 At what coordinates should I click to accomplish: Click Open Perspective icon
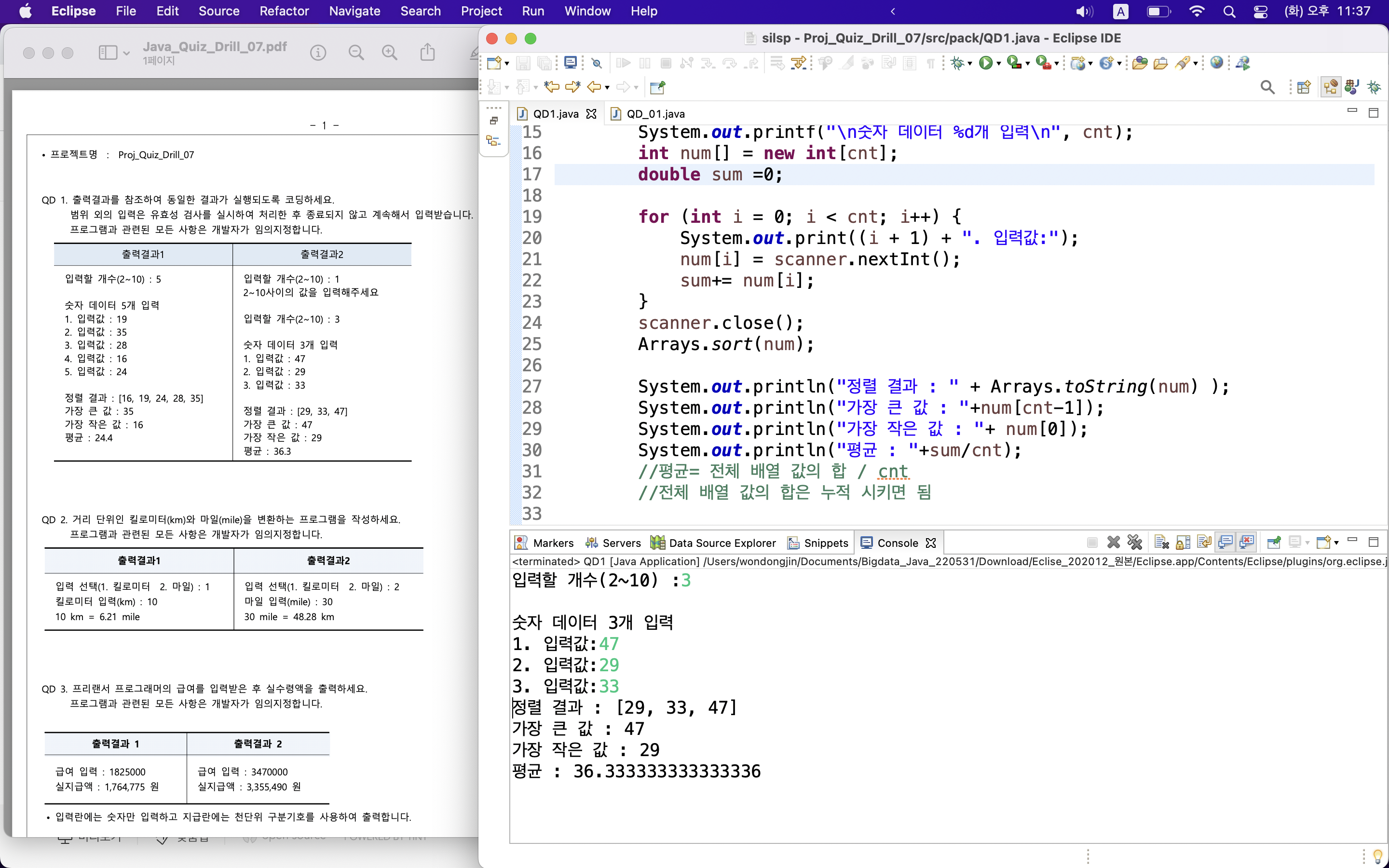tap(1304, 87)
